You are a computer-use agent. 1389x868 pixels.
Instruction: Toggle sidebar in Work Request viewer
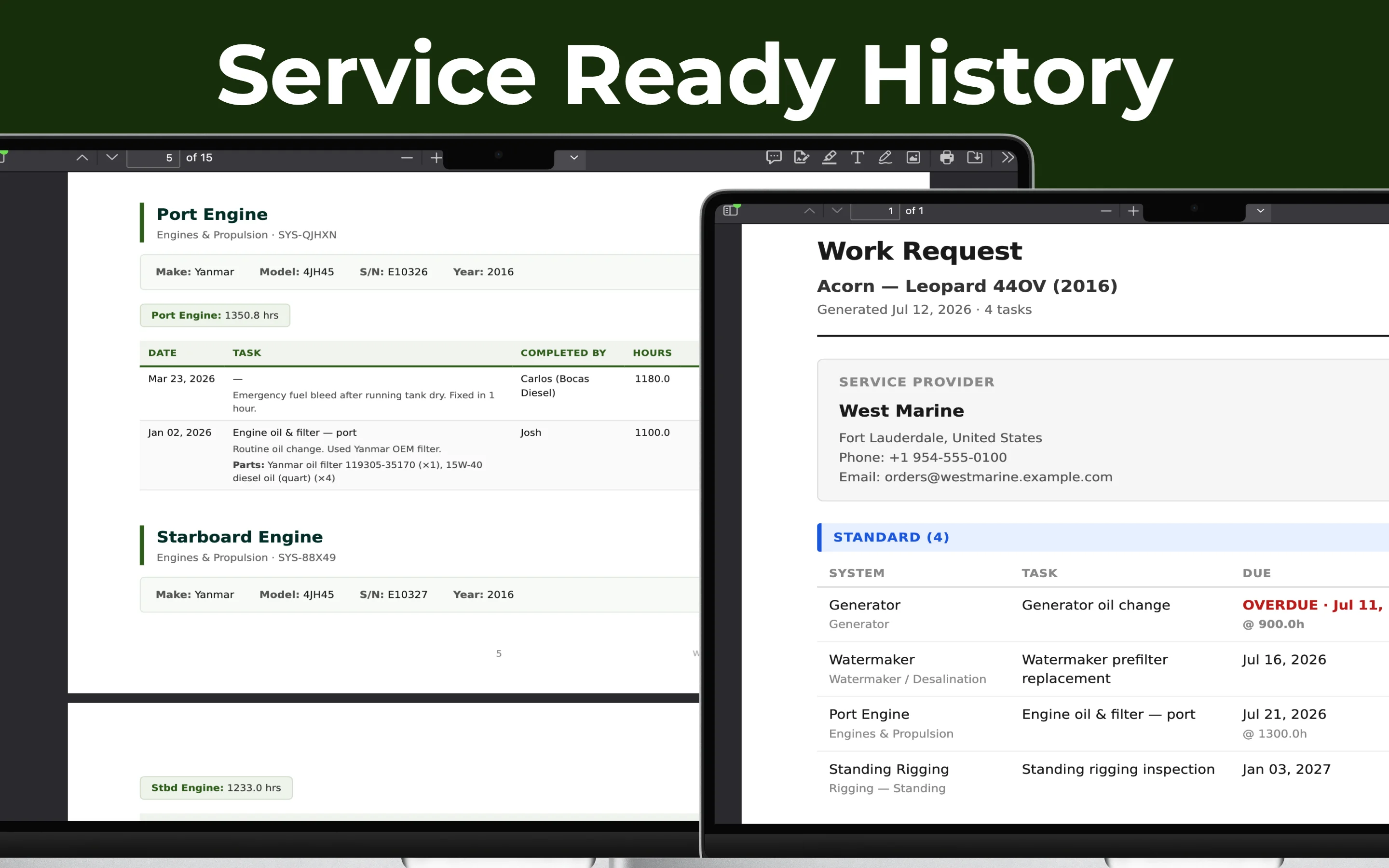coord(730,211)
